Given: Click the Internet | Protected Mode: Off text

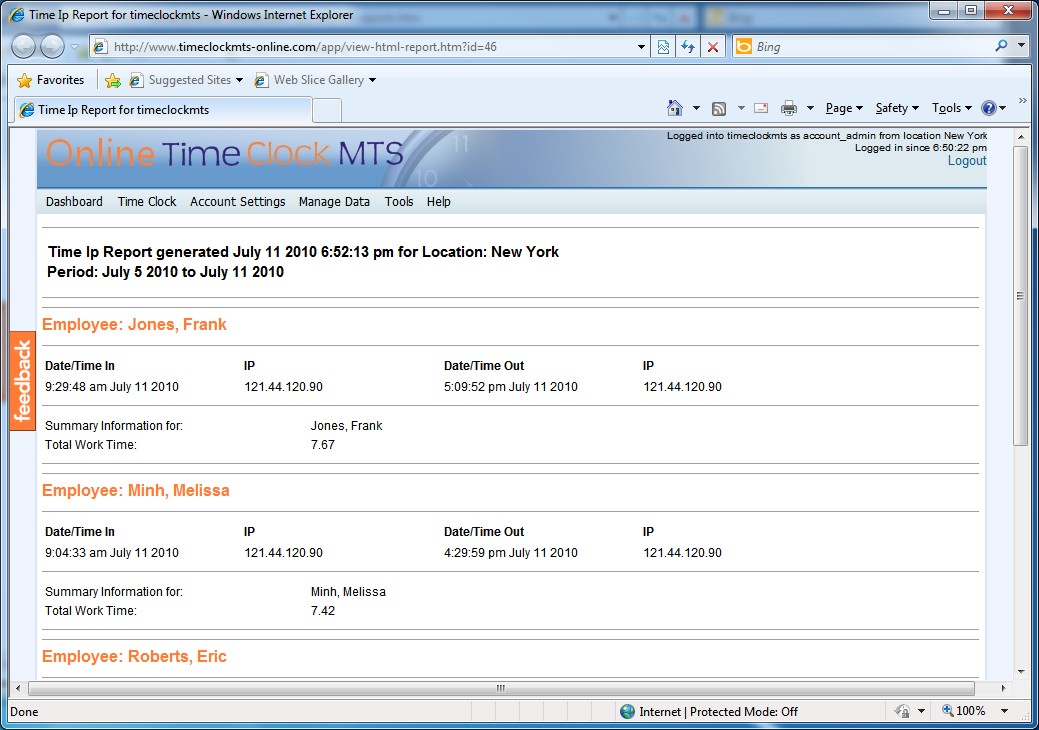Looking at the screenshot, I should (718, 711).
